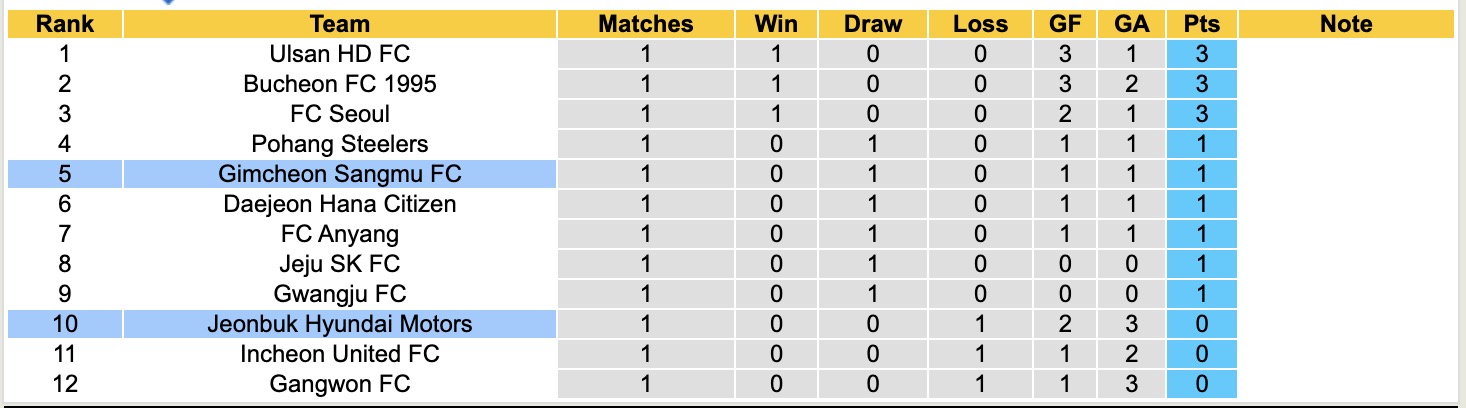Click the Loss column header
The height and width of the screenshot is (408, 1466).
click(x=980, y=24)
